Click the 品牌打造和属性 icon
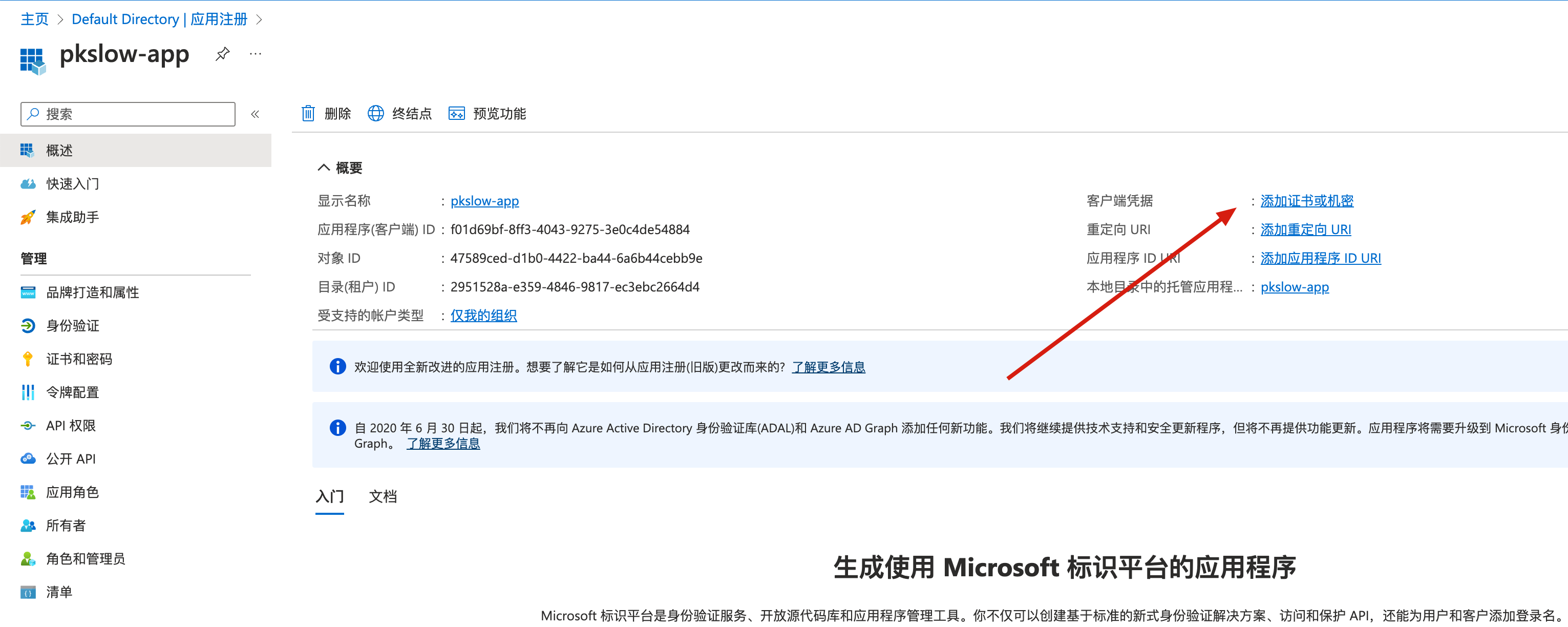The height and width of the screenshot is (627, 1568). tap(28, 292)
